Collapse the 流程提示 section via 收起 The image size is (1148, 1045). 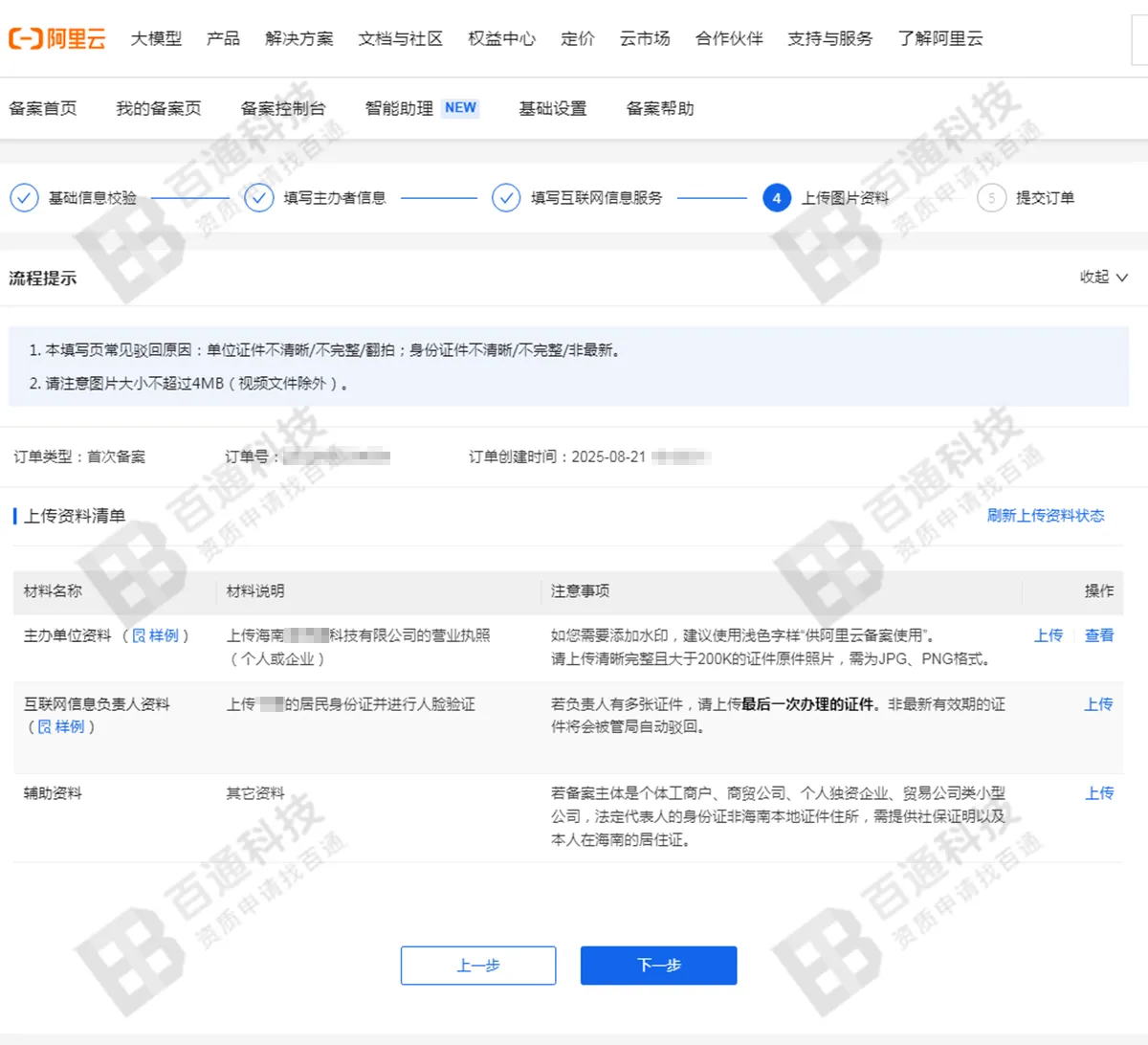pyautogui.click(x=1104, y=277)
